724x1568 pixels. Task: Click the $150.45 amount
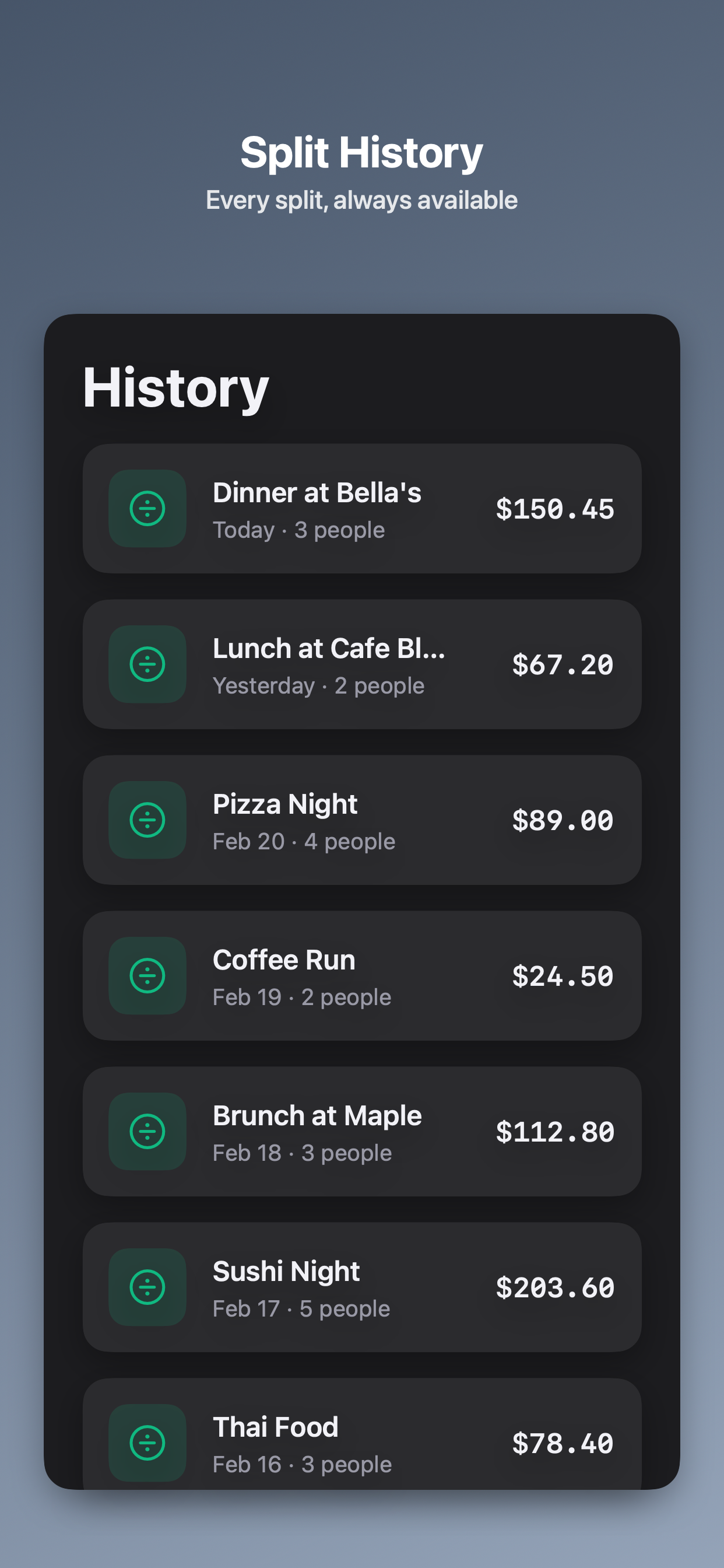pos(554,509)
